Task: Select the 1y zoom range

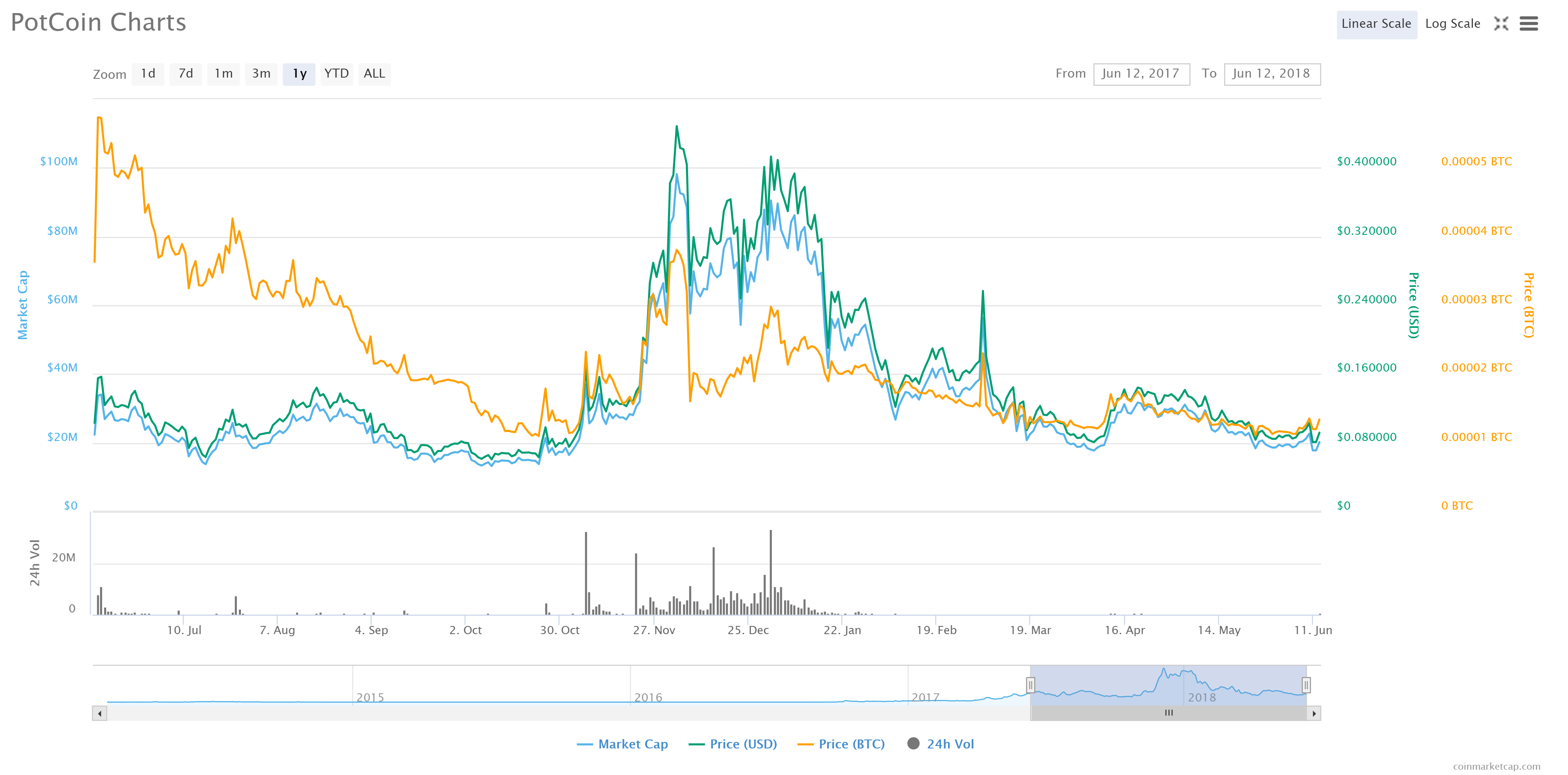Action: point(299,73)
